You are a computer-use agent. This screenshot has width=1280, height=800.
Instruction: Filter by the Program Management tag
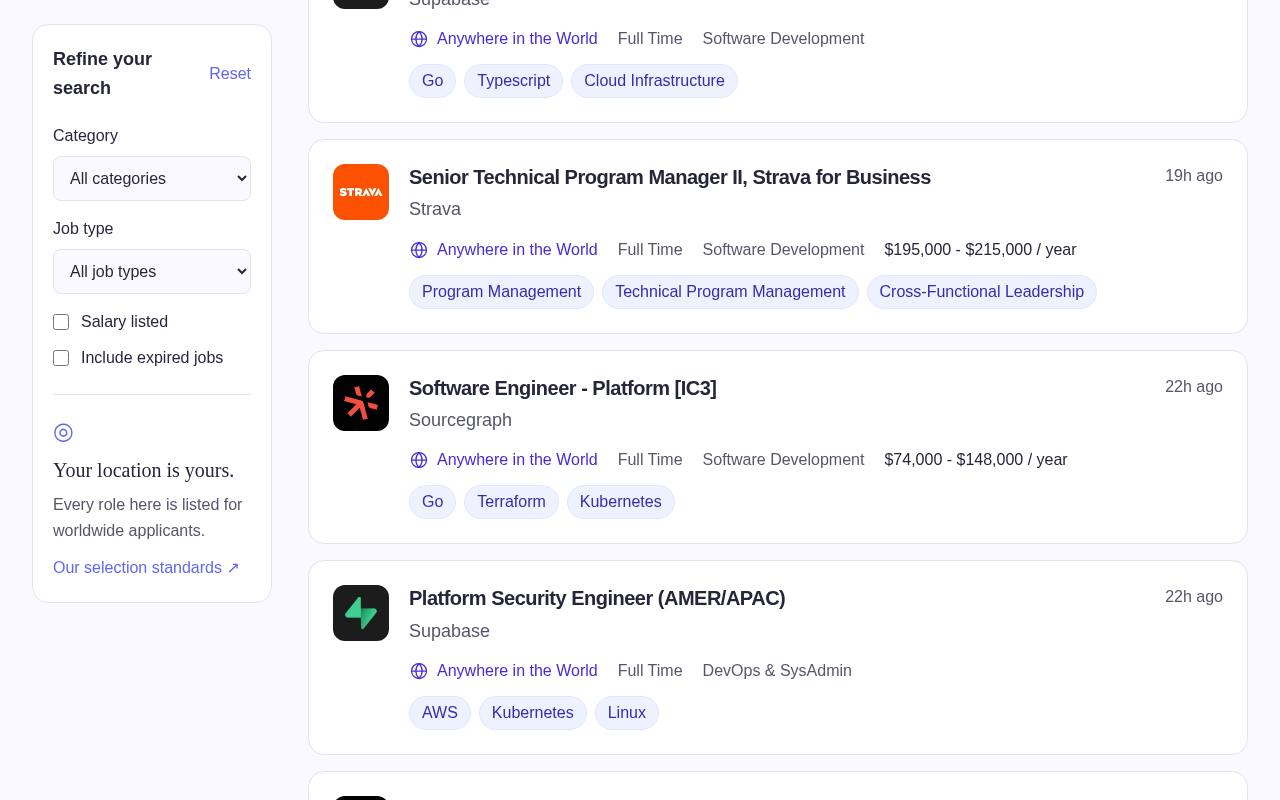501,292
